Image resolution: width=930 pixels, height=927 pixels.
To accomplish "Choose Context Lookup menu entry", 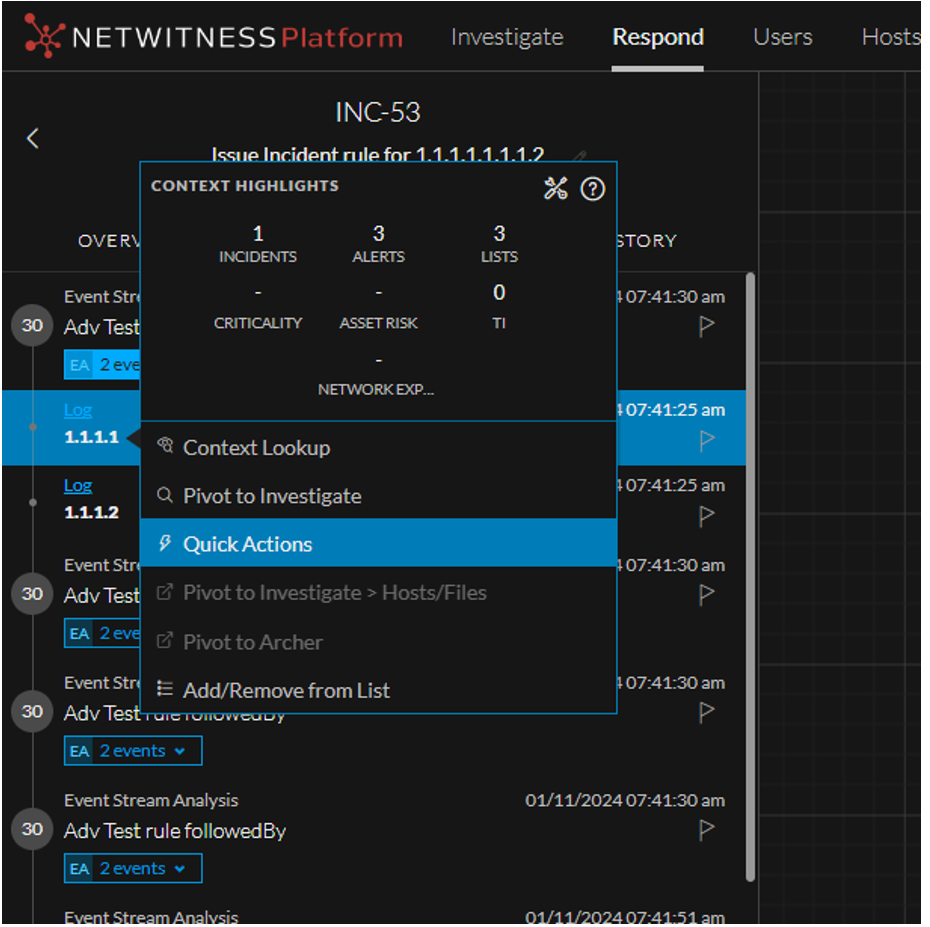I will click(x=256, y=448).
